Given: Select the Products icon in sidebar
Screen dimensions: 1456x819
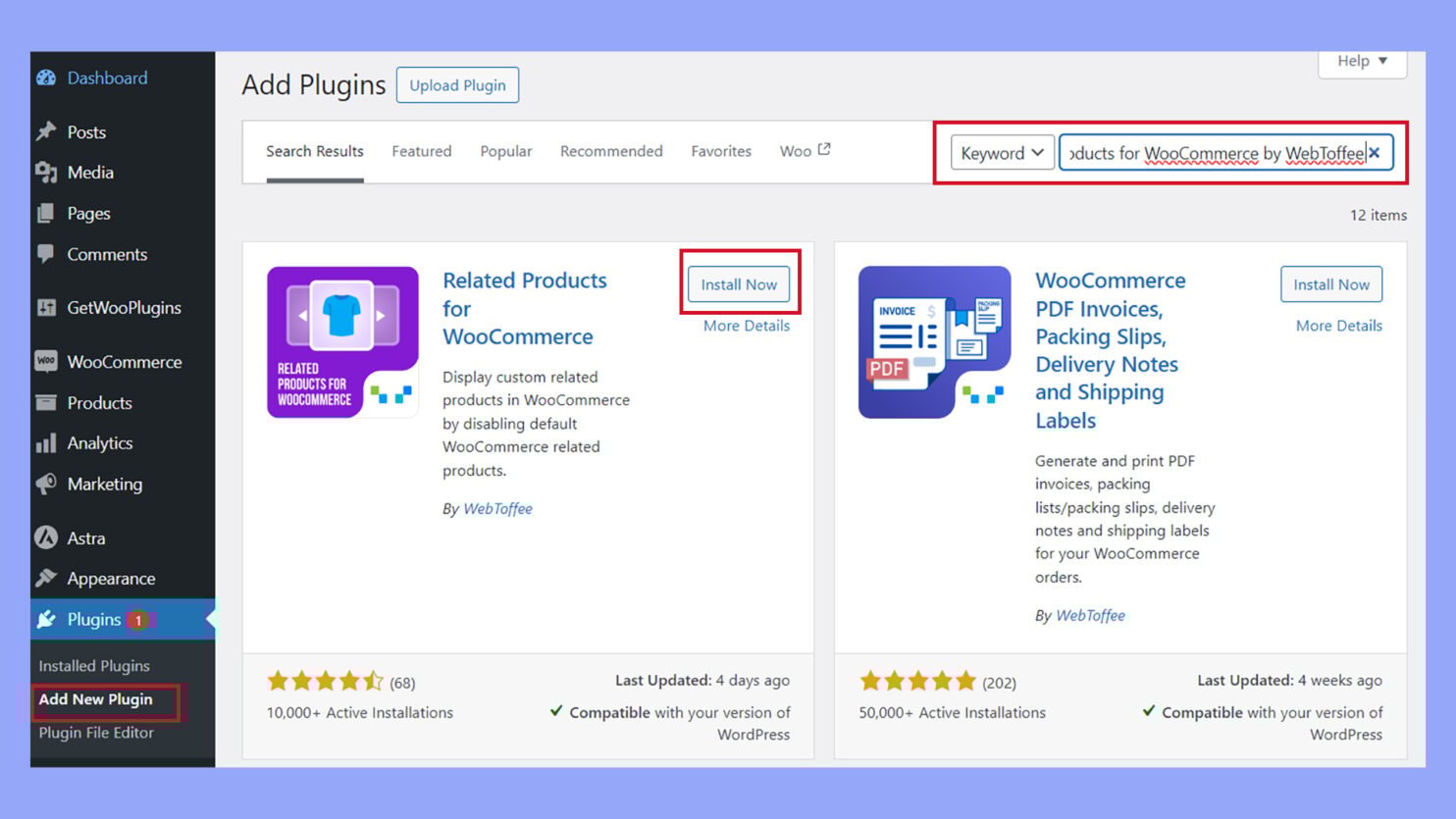Looking at the screenshot, I should 45,402.
